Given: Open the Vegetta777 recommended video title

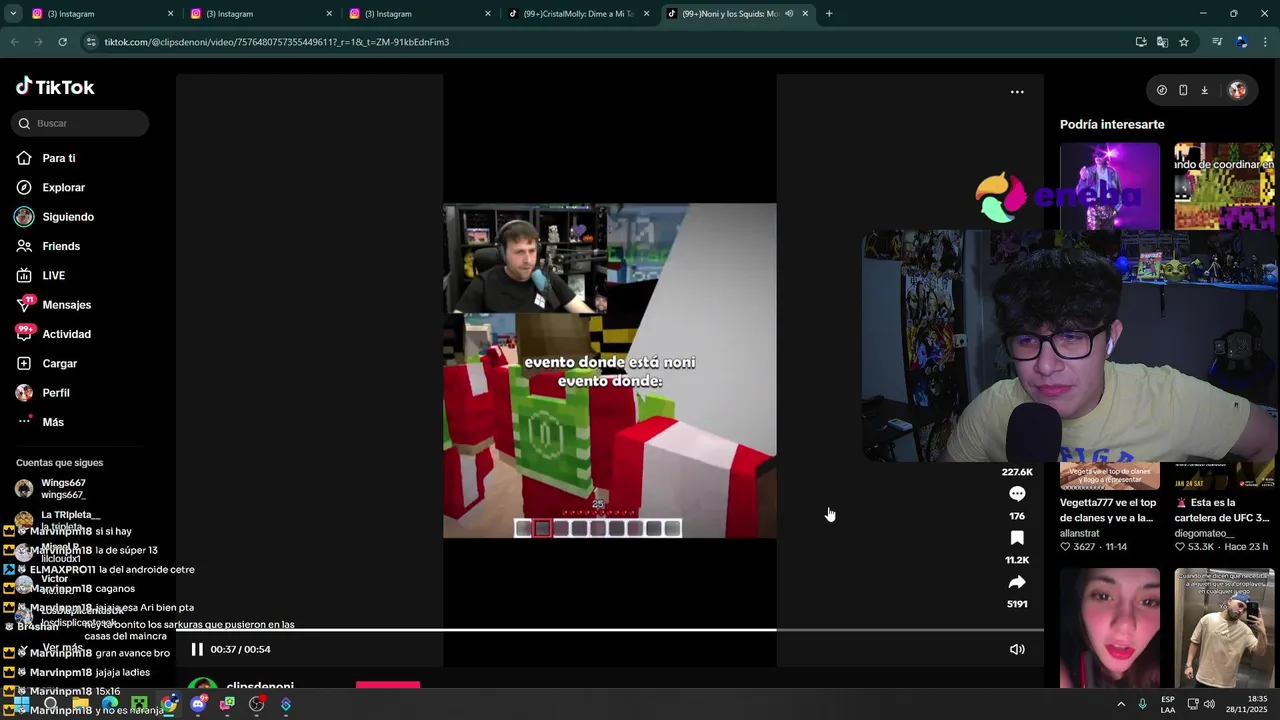Looking at the screenshot, I should pyautogui.click(x=1108, y=510).
